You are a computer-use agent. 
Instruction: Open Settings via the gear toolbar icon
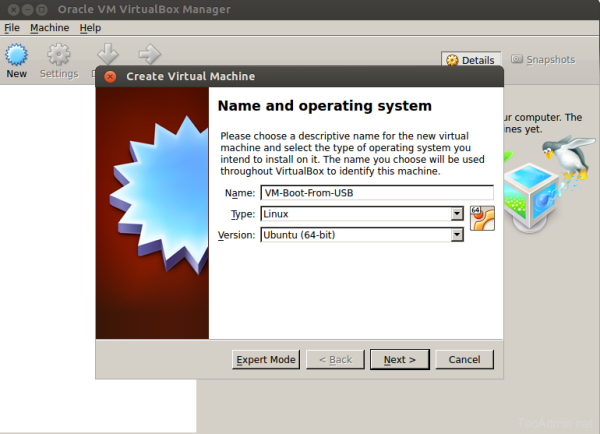click(59, 58)
